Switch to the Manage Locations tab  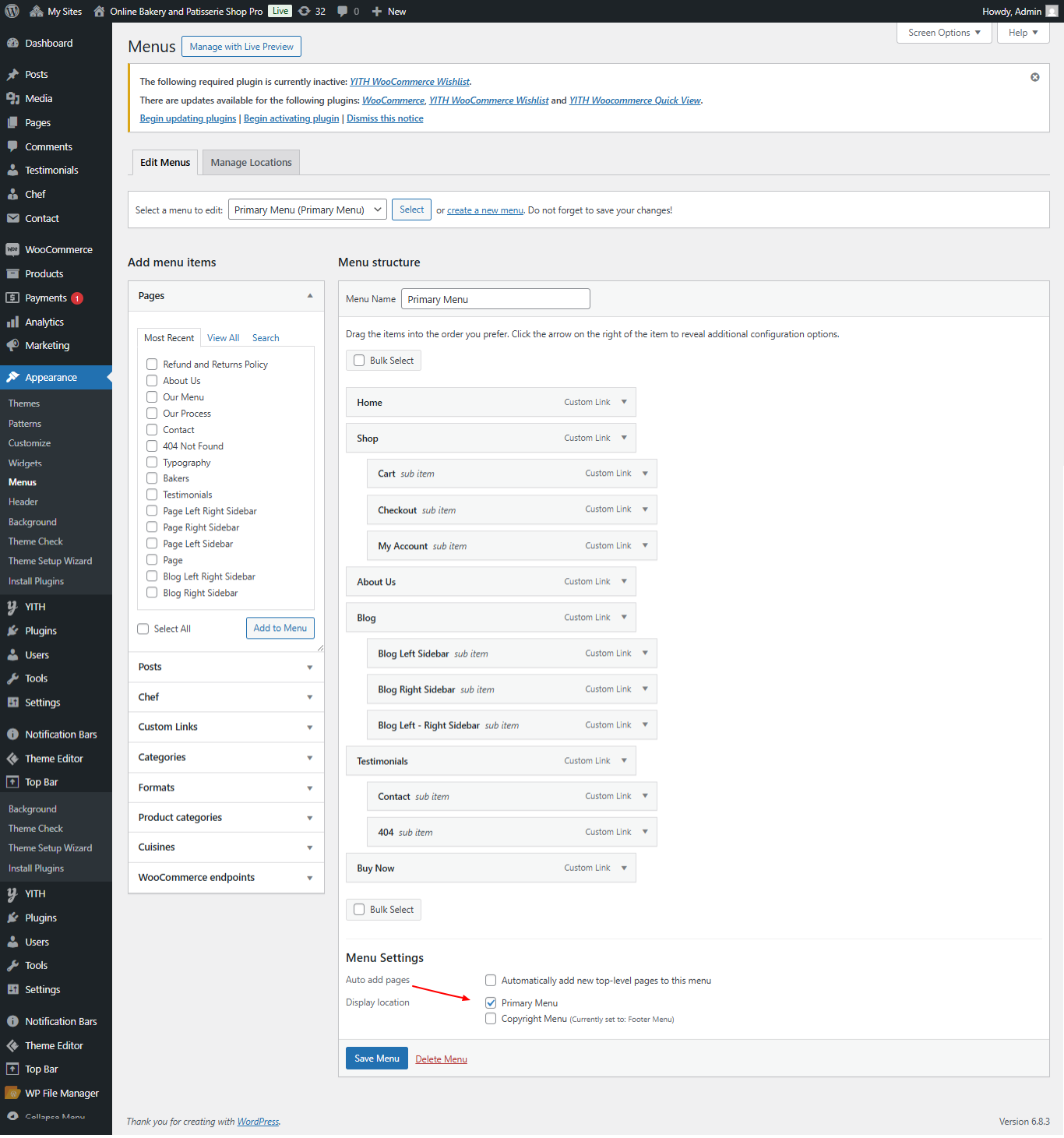tap(251, 163)
